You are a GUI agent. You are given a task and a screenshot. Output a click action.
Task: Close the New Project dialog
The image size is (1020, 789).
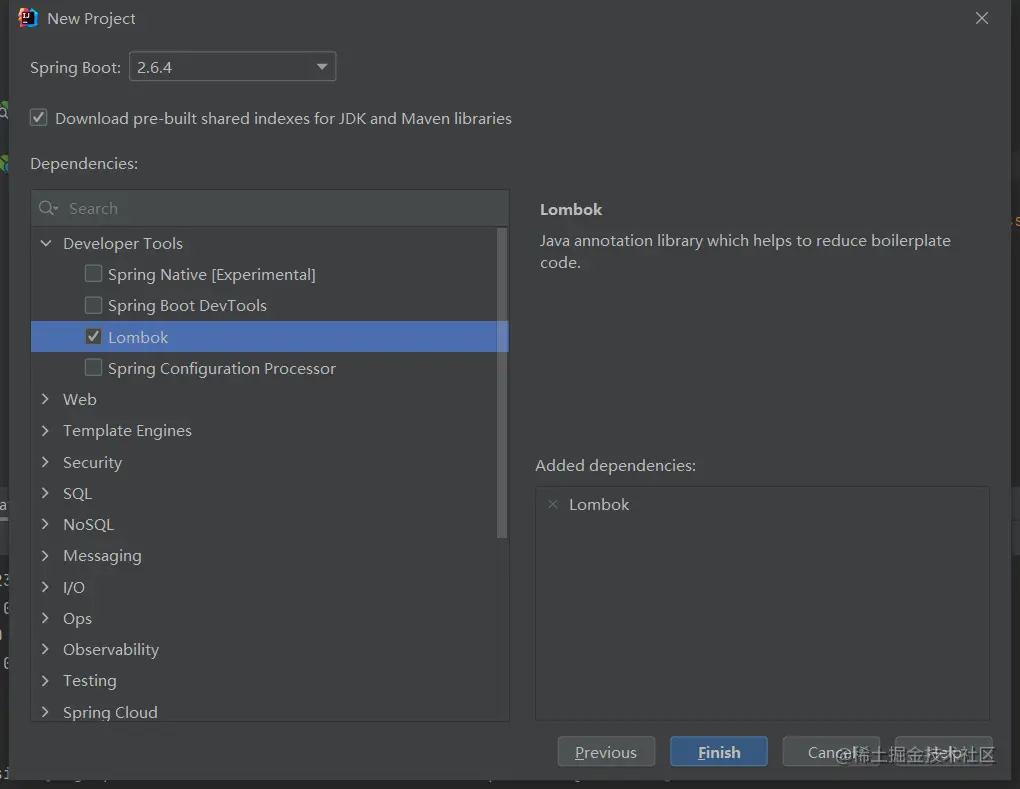[x=982, y=18]
